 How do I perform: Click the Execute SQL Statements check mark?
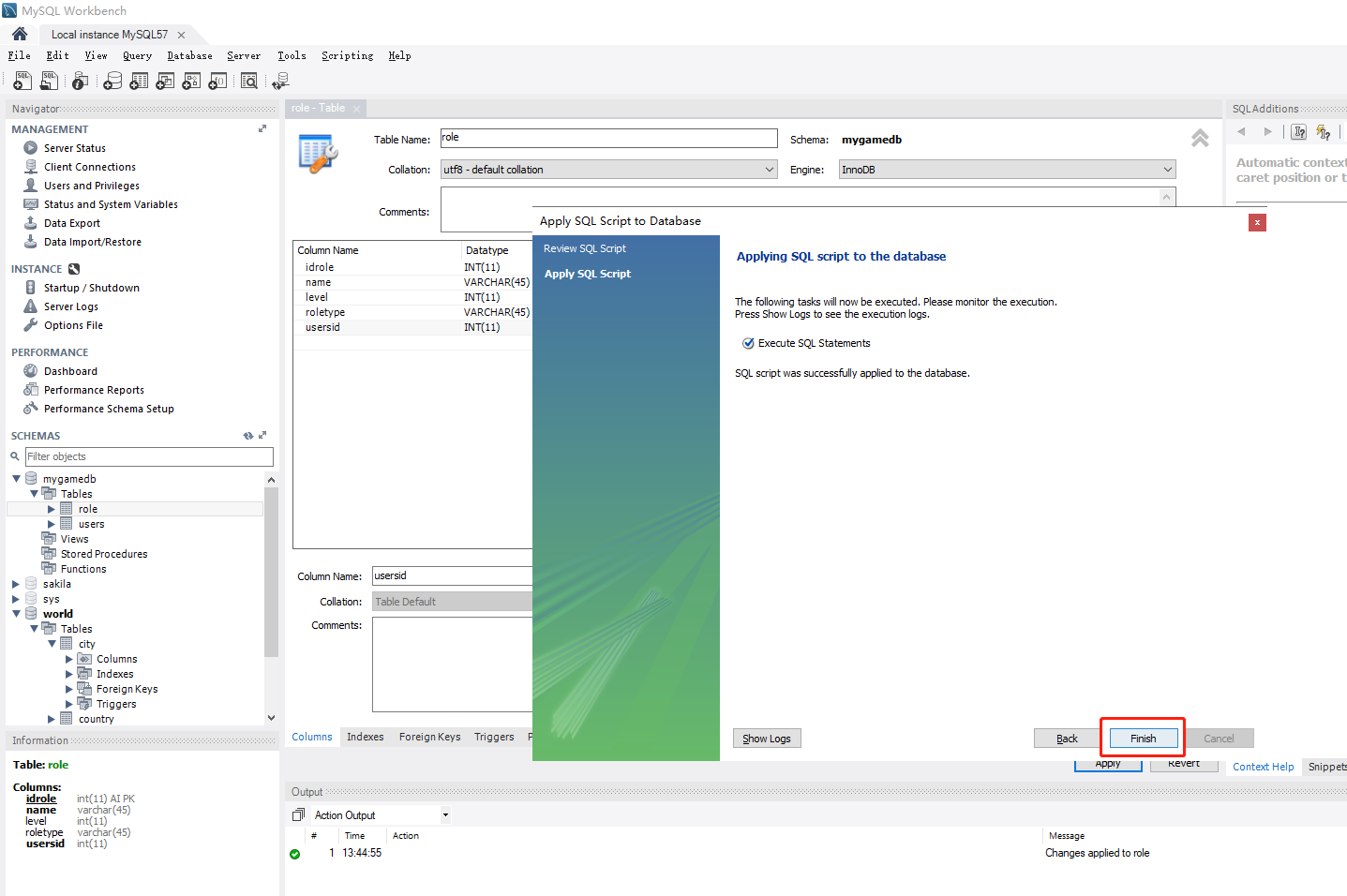(x=748, y=343)
